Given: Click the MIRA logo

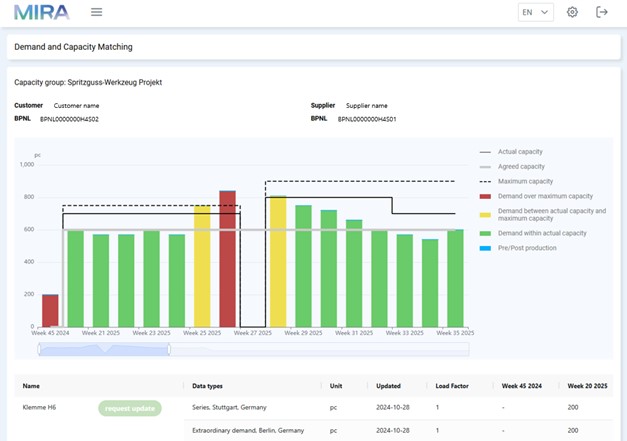Looking at the screenshot, I should click(42, 12).
